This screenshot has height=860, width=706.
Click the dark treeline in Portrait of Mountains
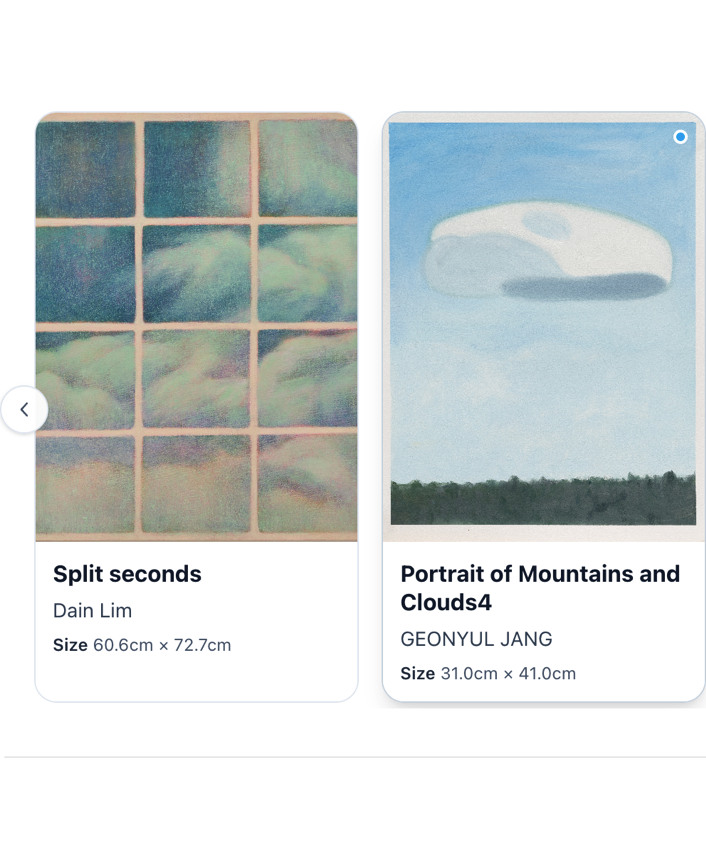tap(543, 500)
